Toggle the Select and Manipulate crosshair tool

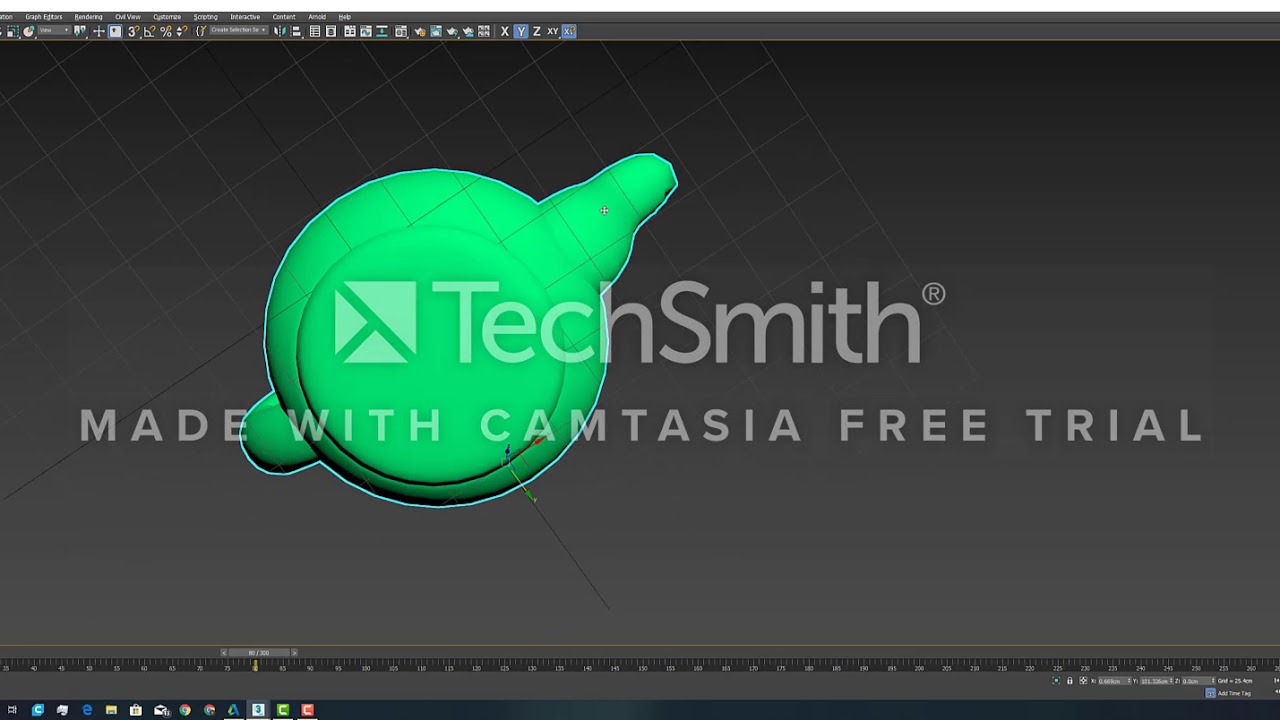(98, 32)
